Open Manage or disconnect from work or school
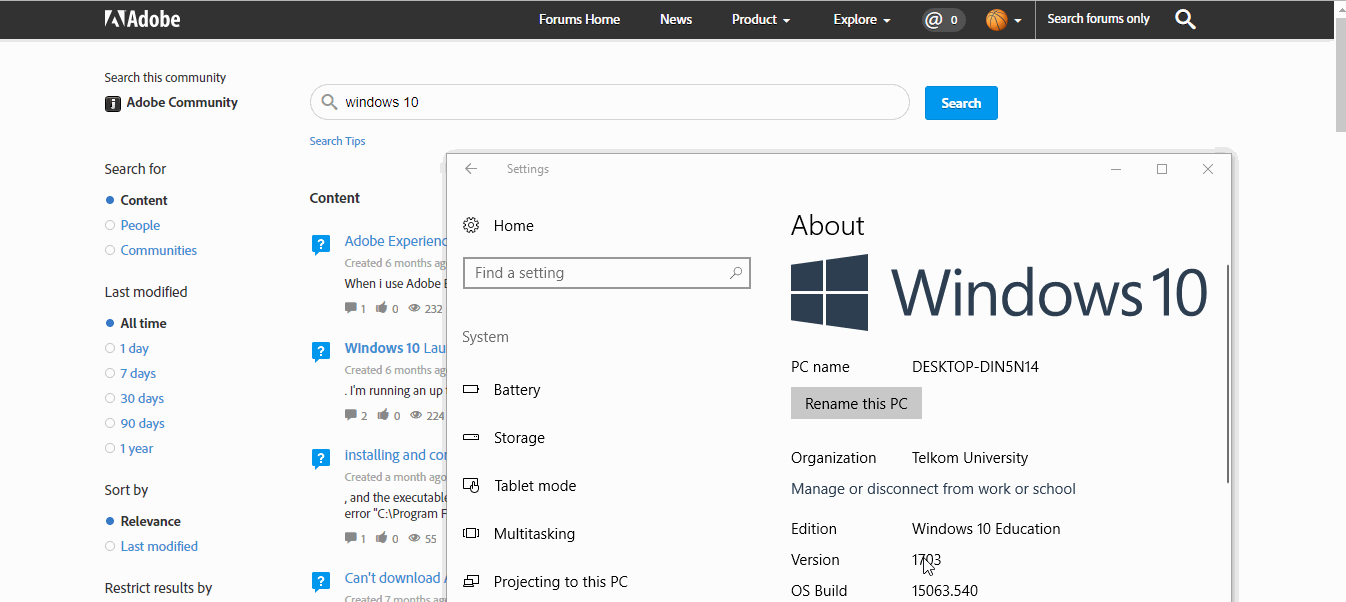The image size is (1346, 602). pyautogui.click(x=933, y=489)
